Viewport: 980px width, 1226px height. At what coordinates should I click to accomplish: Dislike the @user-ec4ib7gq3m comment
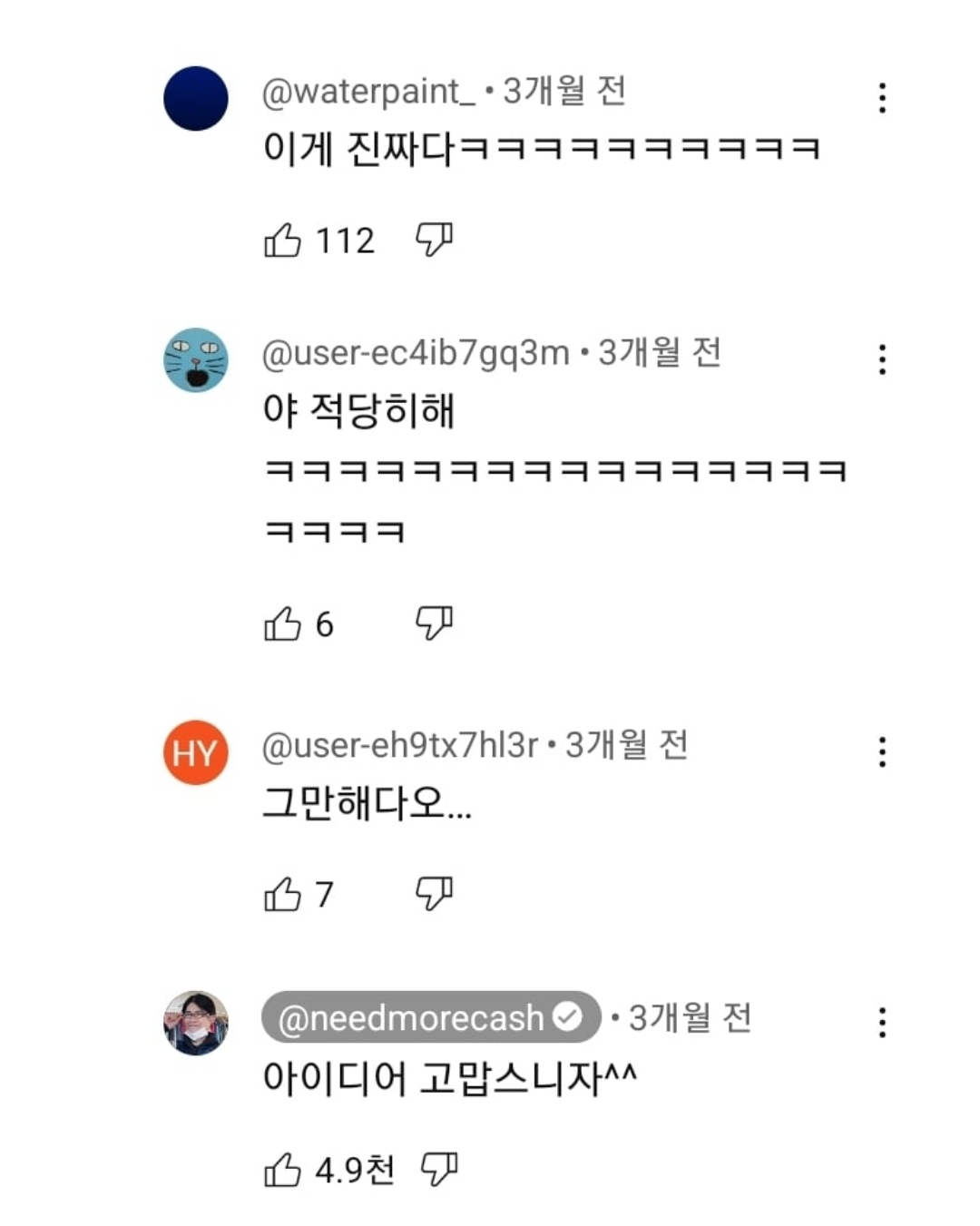[434, 623]
